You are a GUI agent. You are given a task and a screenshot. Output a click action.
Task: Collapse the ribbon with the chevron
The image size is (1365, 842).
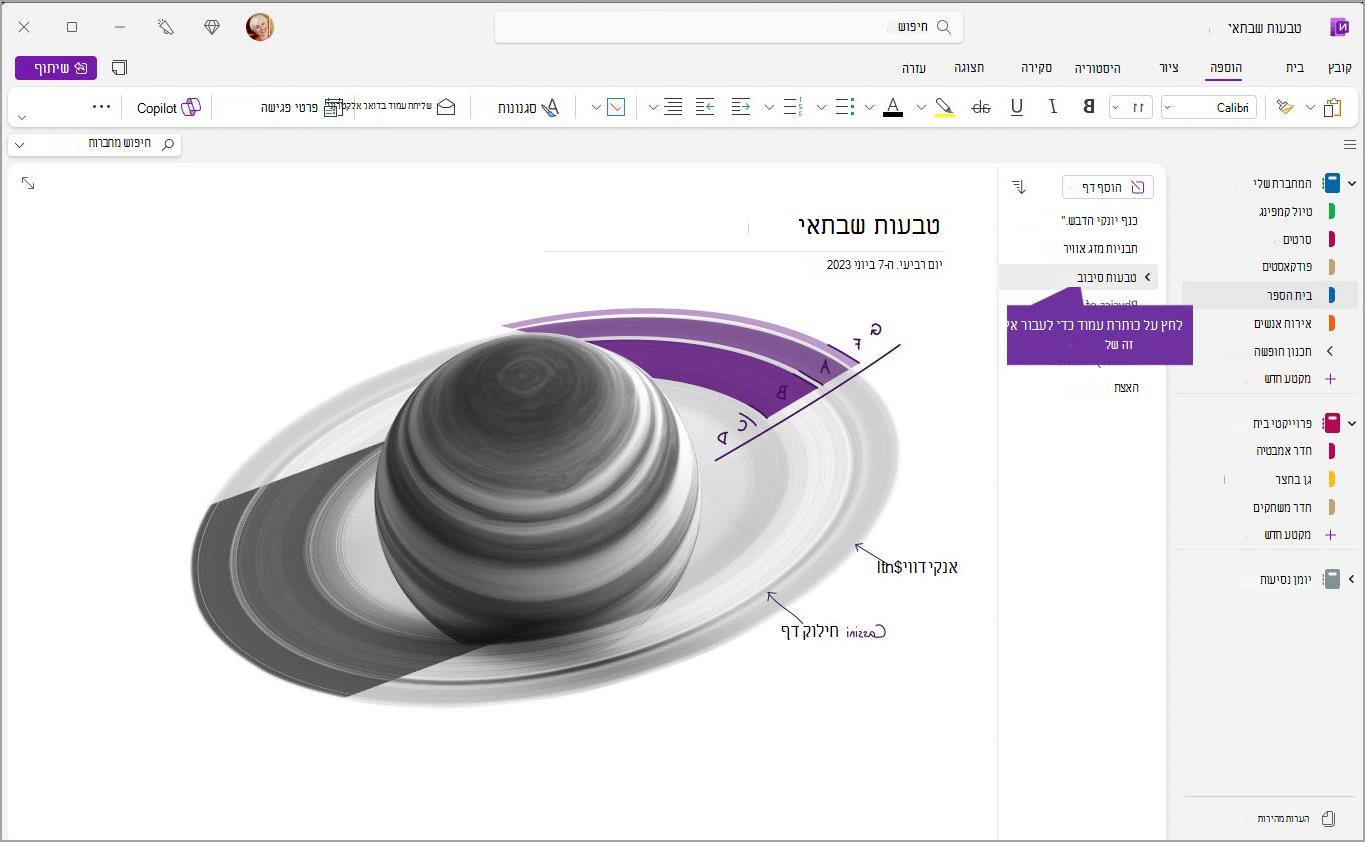point(22,117)
